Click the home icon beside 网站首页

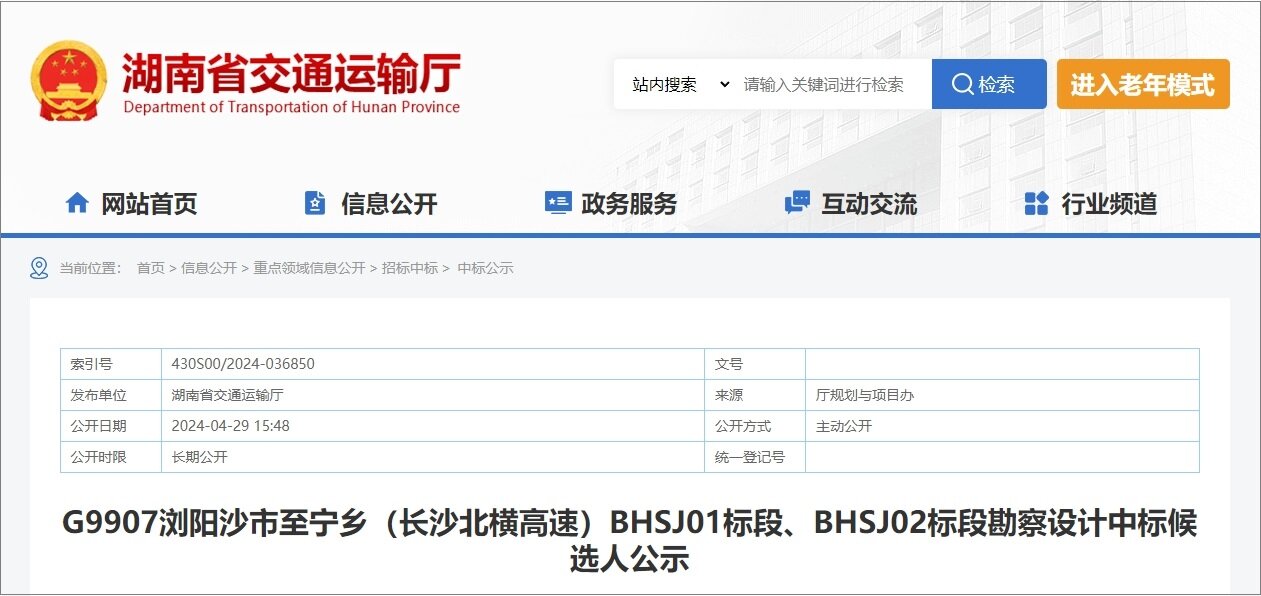pos(77,204)
